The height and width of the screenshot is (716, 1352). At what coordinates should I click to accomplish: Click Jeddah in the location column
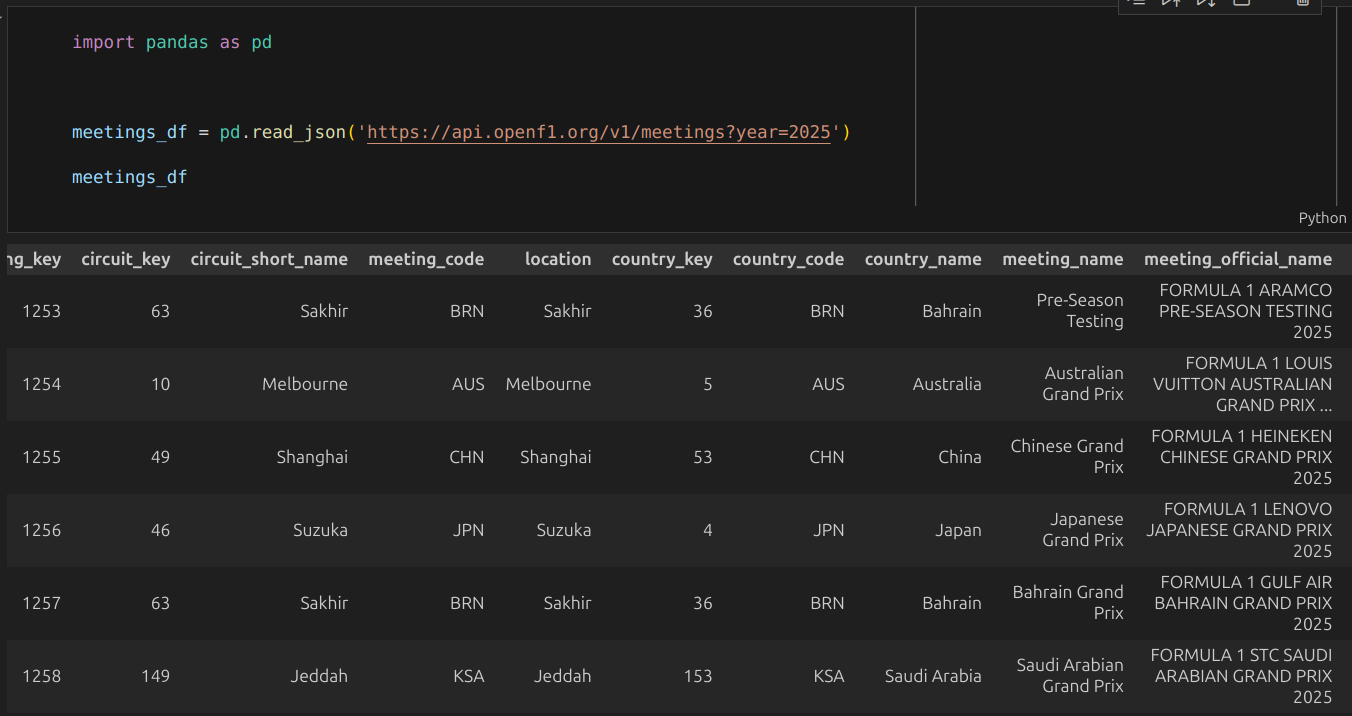[x=563, y=676]
